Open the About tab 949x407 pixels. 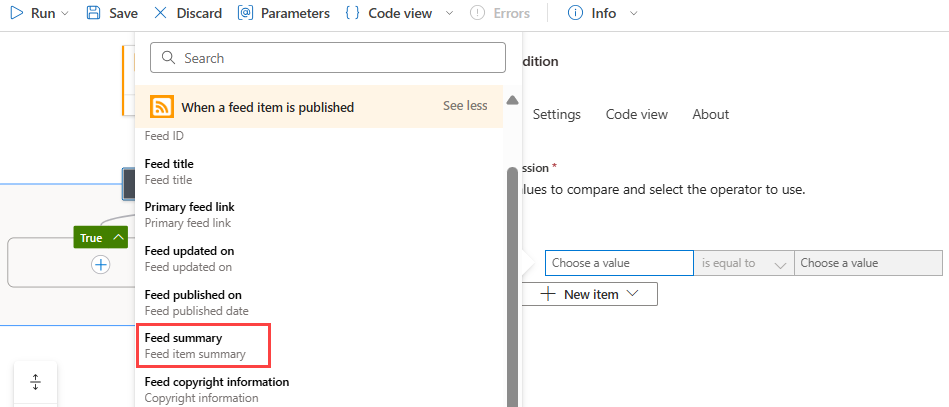coord(710,114)
